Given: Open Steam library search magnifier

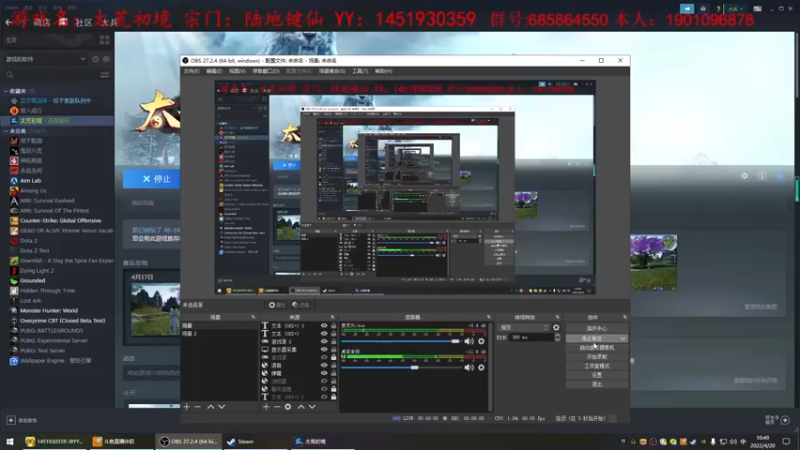Looking at the screenshot, I should point(10,75).
